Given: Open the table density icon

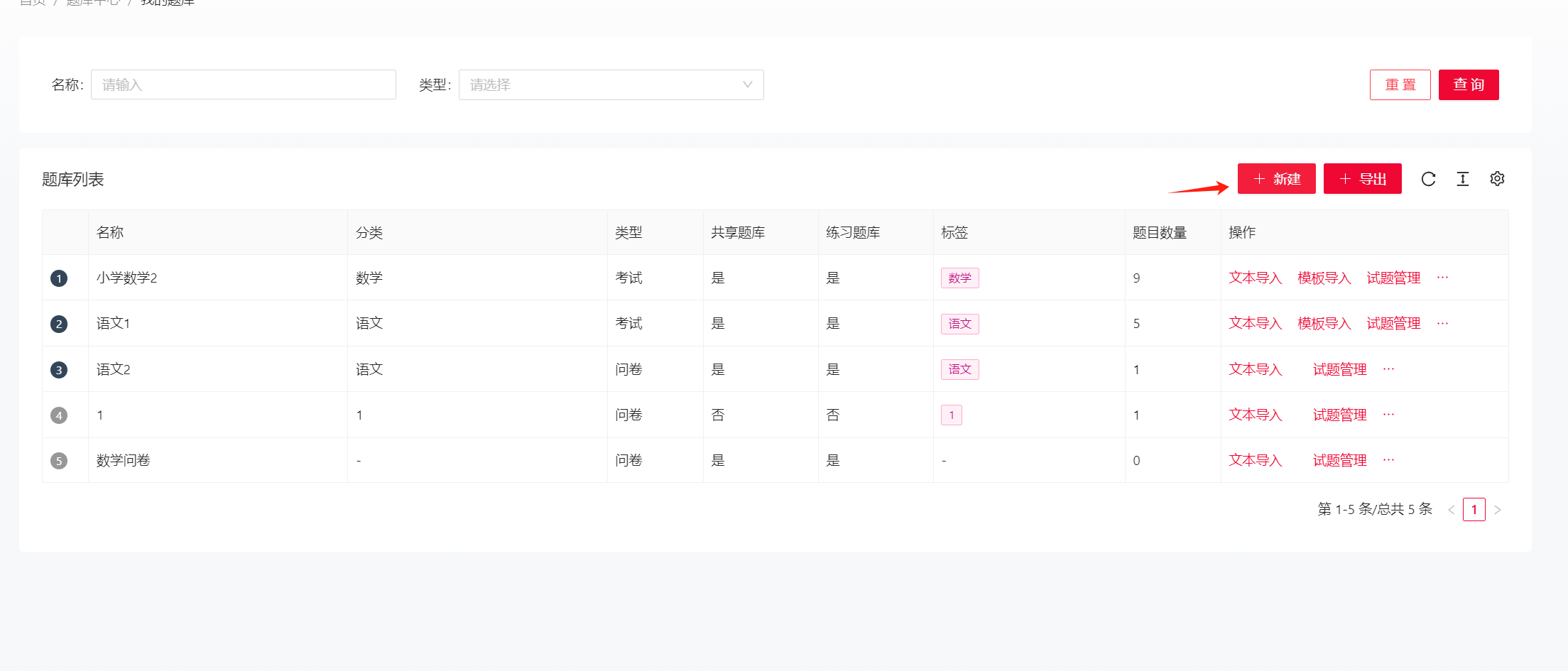Looking at the screenshot, I should [x=1463, y=179].
